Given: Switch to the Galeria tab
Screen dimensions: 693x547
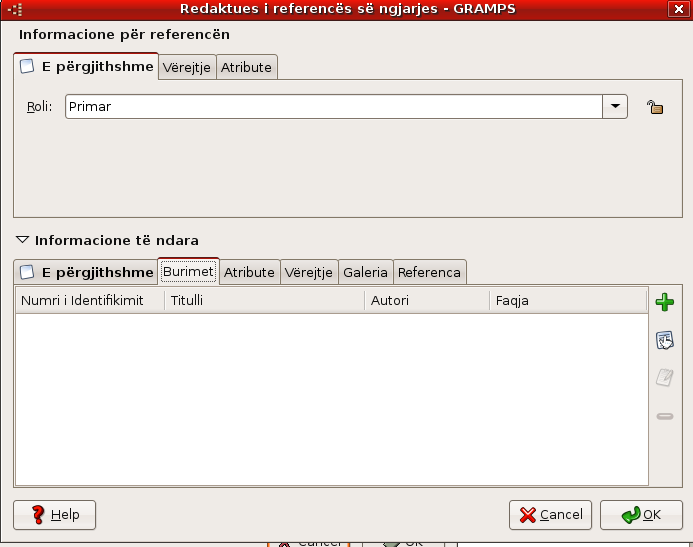Looking at the screenshot, I should click(x=366, y=272).
